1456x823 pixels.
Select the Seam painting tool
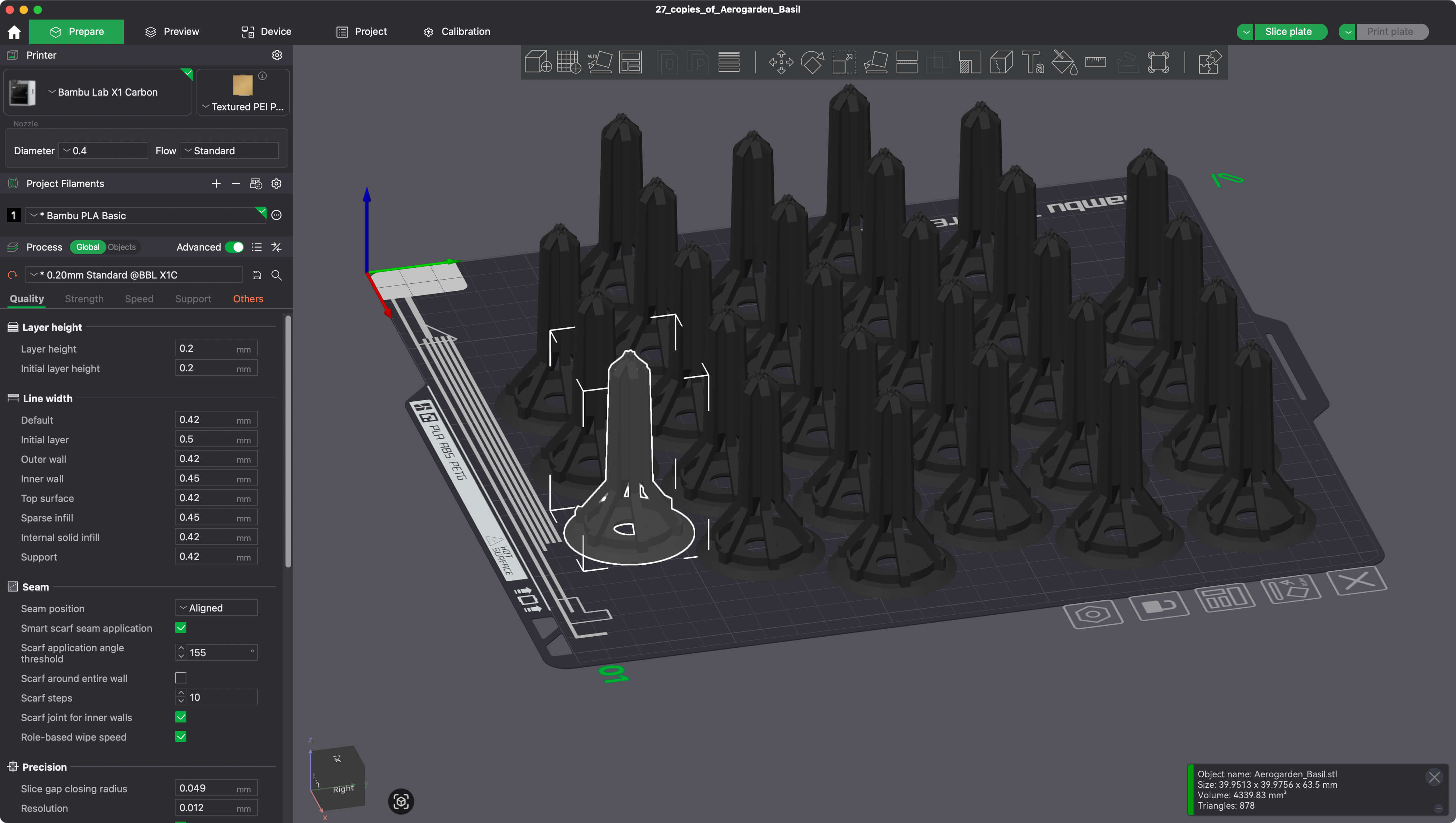1001,62
